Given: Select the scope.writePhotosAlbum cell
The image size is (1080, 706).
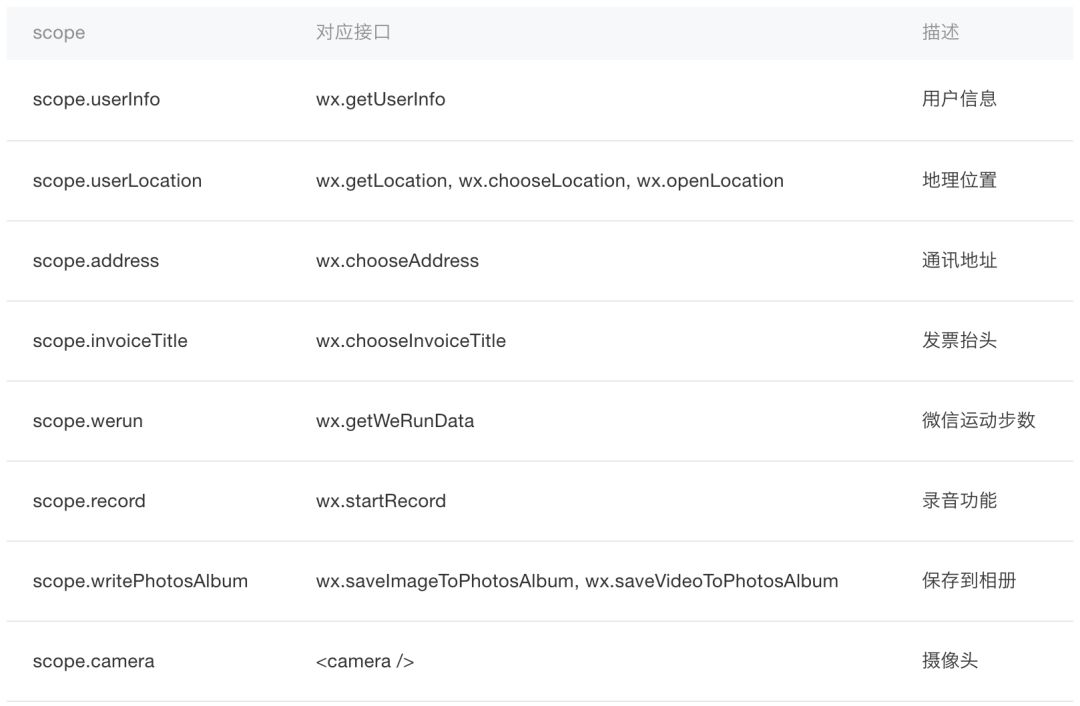Looking at the screenshot, I should 140,581.
